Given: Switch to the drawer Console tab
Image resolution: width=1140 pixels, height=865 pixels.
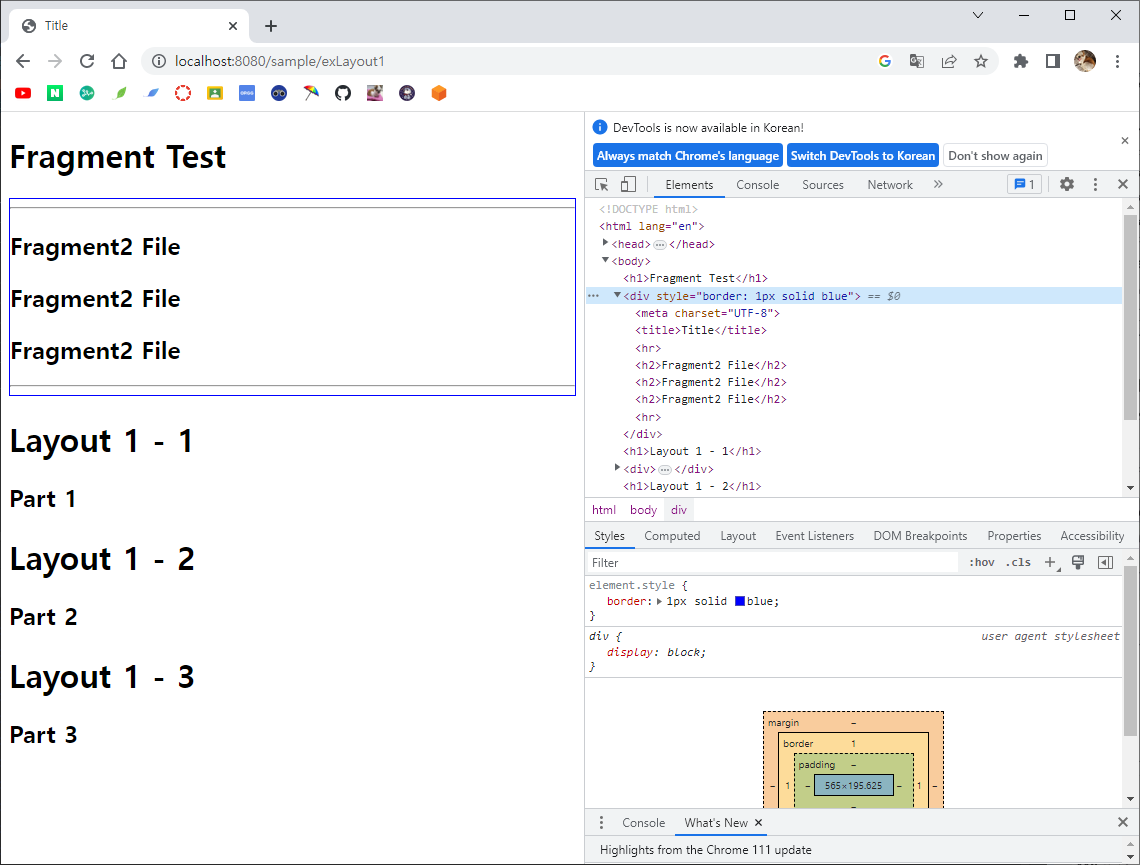Looking at the screenshot, I should pyautogui.click(x=643, y=822).
